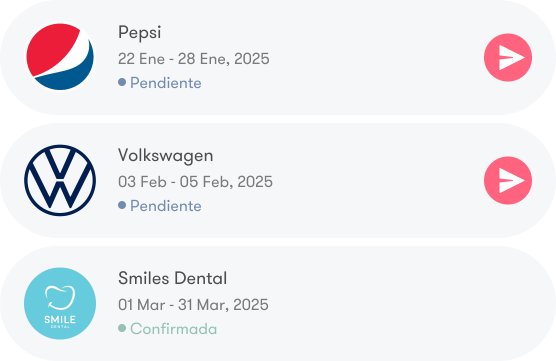
Task: Click the Smile Dental logo icon
Action: [60, 303]
